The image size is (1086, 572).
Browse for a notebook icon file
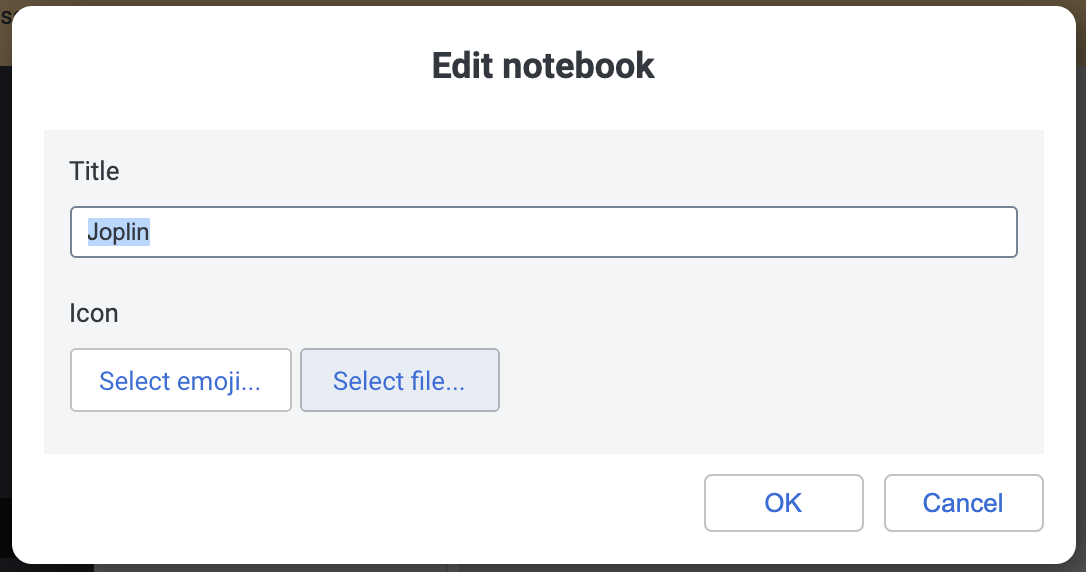[x=400, y=380]
